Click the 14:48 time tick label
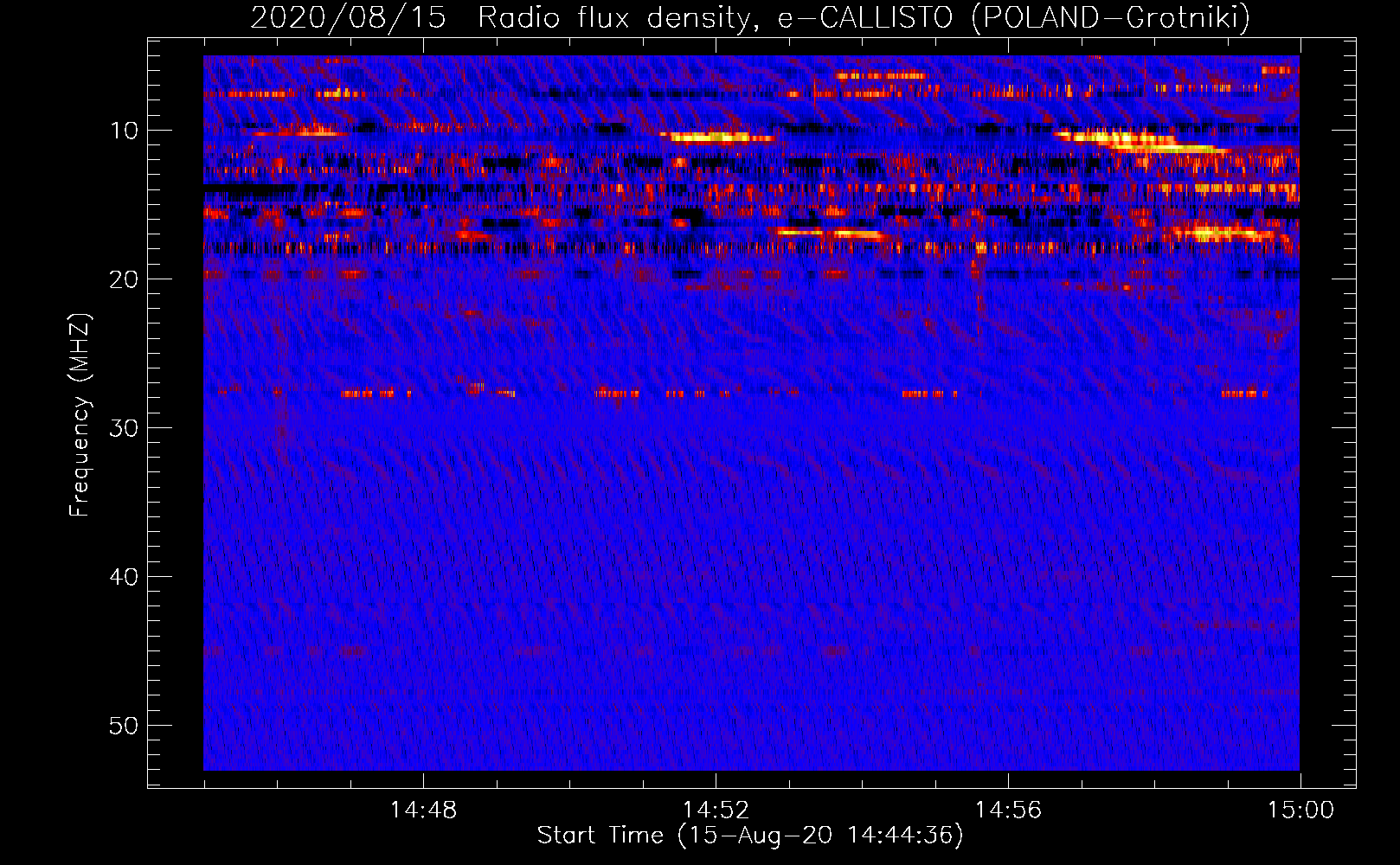Screen dimensions: 1400x865 point(423,811)
